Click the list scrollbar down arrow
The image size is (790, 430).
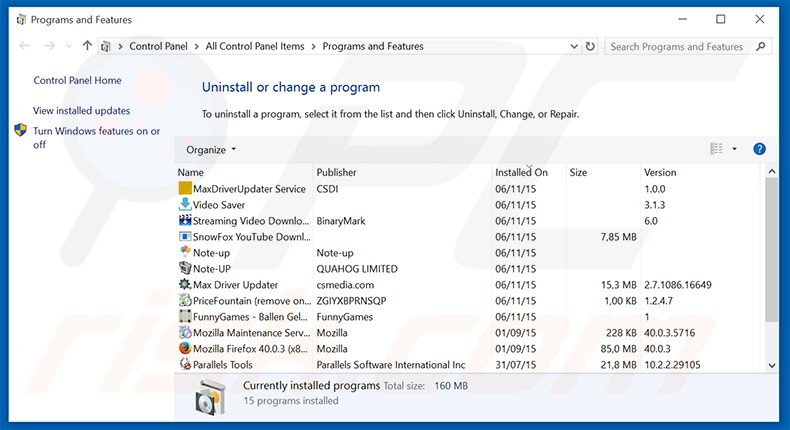pyautogui.click(x=771, y=365)
